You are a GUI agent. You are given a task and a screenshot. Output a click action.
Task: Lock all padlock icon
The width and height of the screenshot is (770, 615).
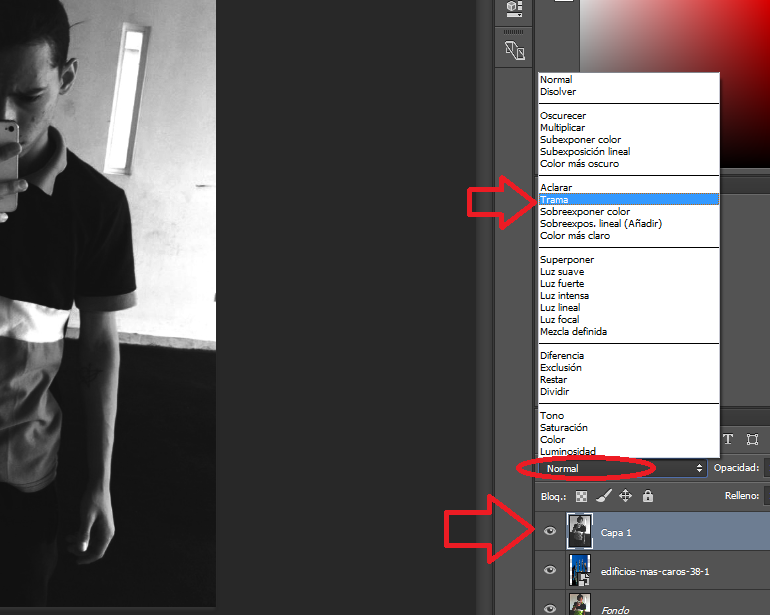click(648, 496)
